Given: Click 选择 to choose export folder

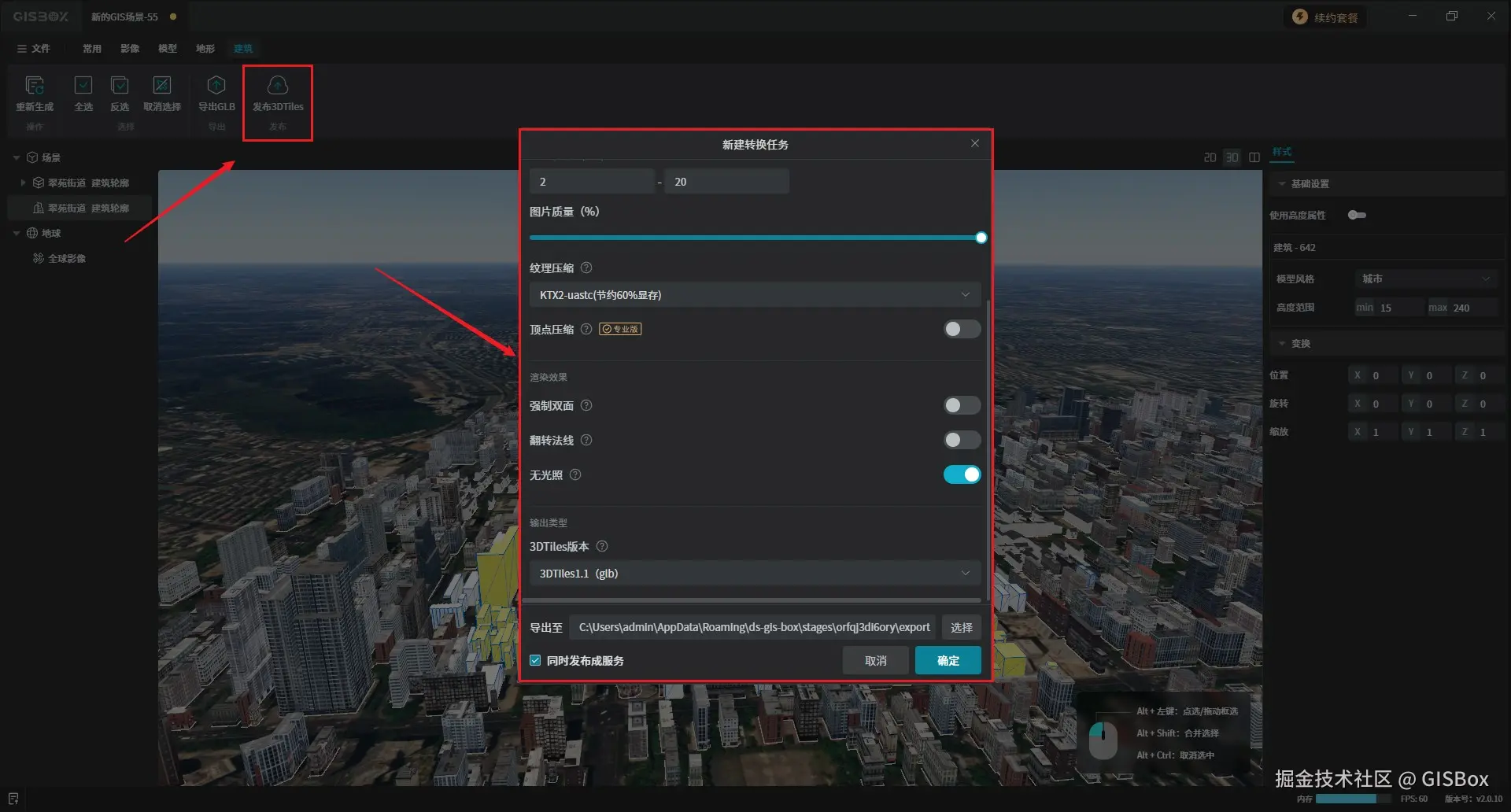Looking at the screenshot, I should [962, 628].
